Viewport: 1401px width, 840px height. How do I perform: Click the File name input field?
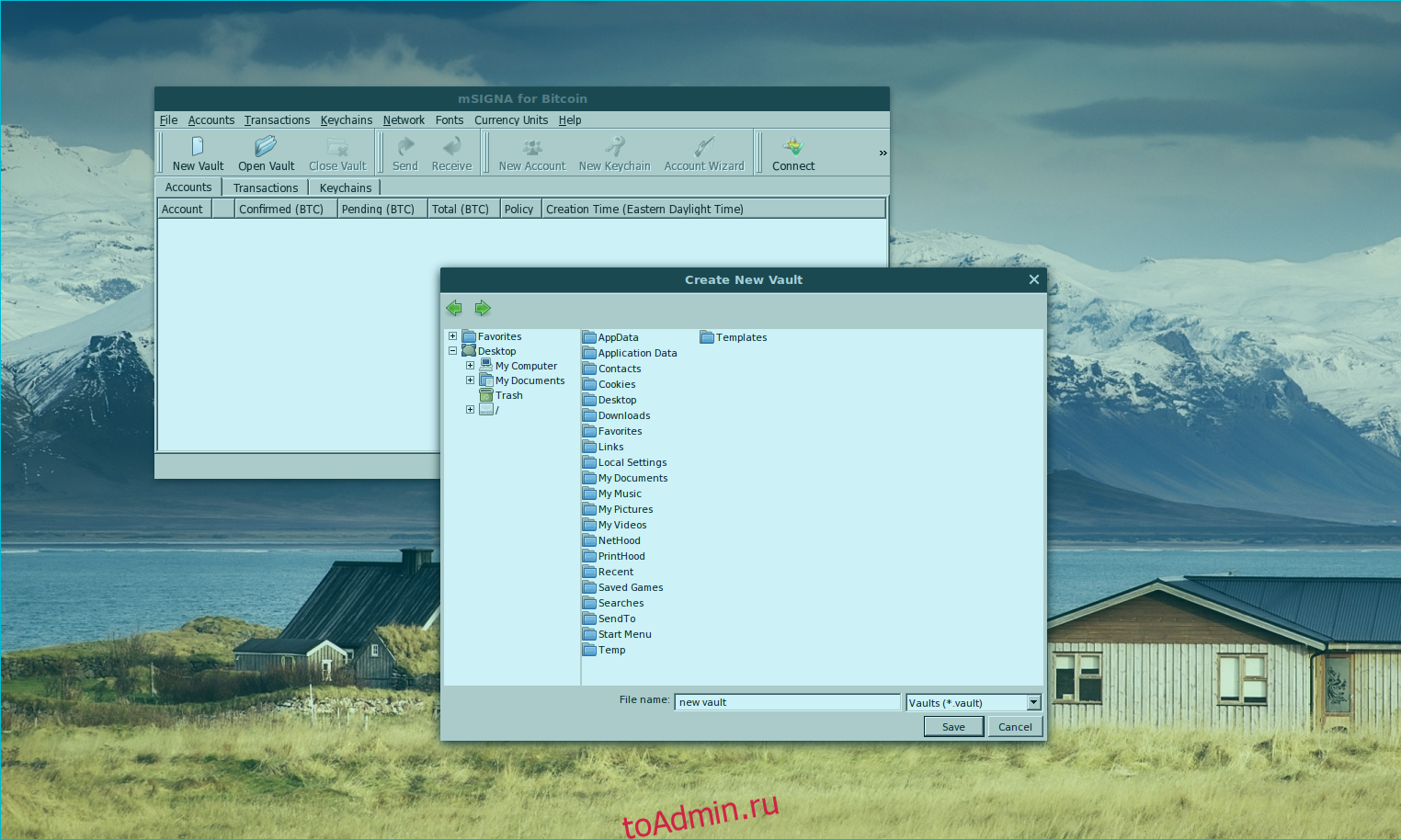point(787,702)
